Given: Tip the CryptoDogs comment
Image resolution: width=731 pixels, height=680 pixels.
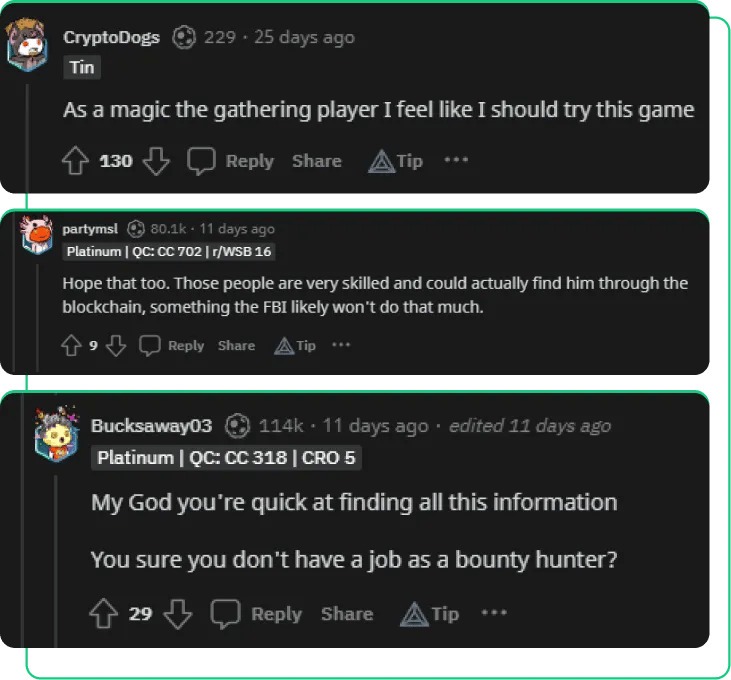Looking at the screenshot, I should [396, 161].
